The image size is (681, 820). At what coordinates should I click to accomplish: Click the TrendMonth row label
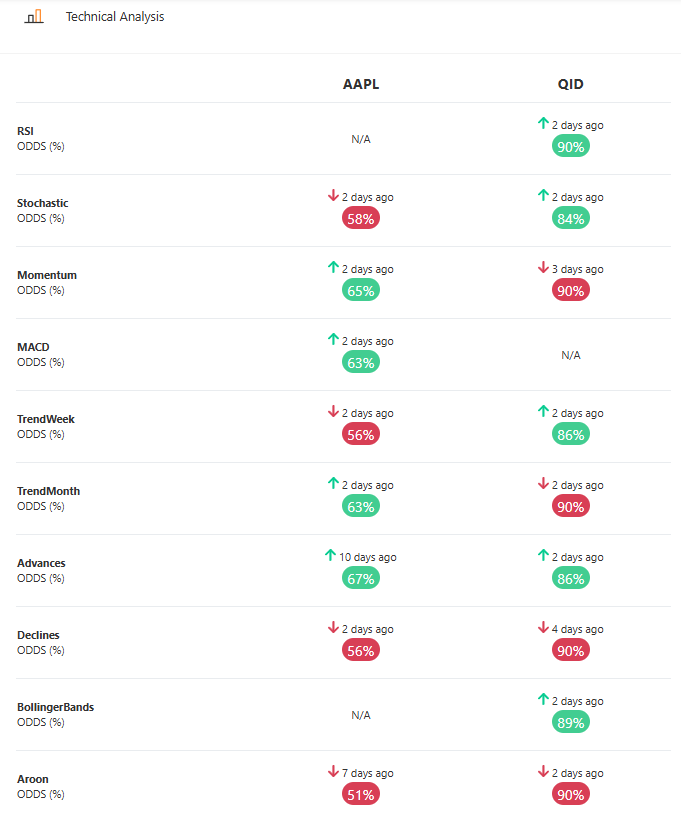pos(49,491)
